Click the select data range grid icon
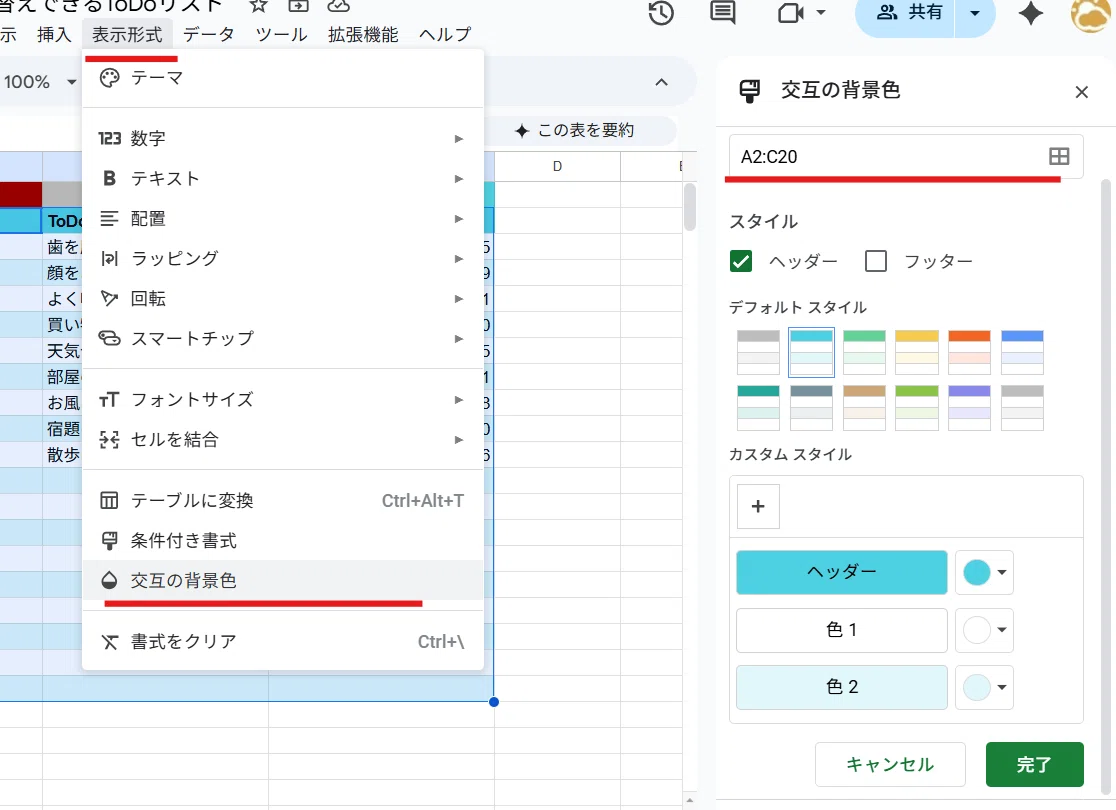Viewport: 1116px width, 810px height. [1059, 157]
